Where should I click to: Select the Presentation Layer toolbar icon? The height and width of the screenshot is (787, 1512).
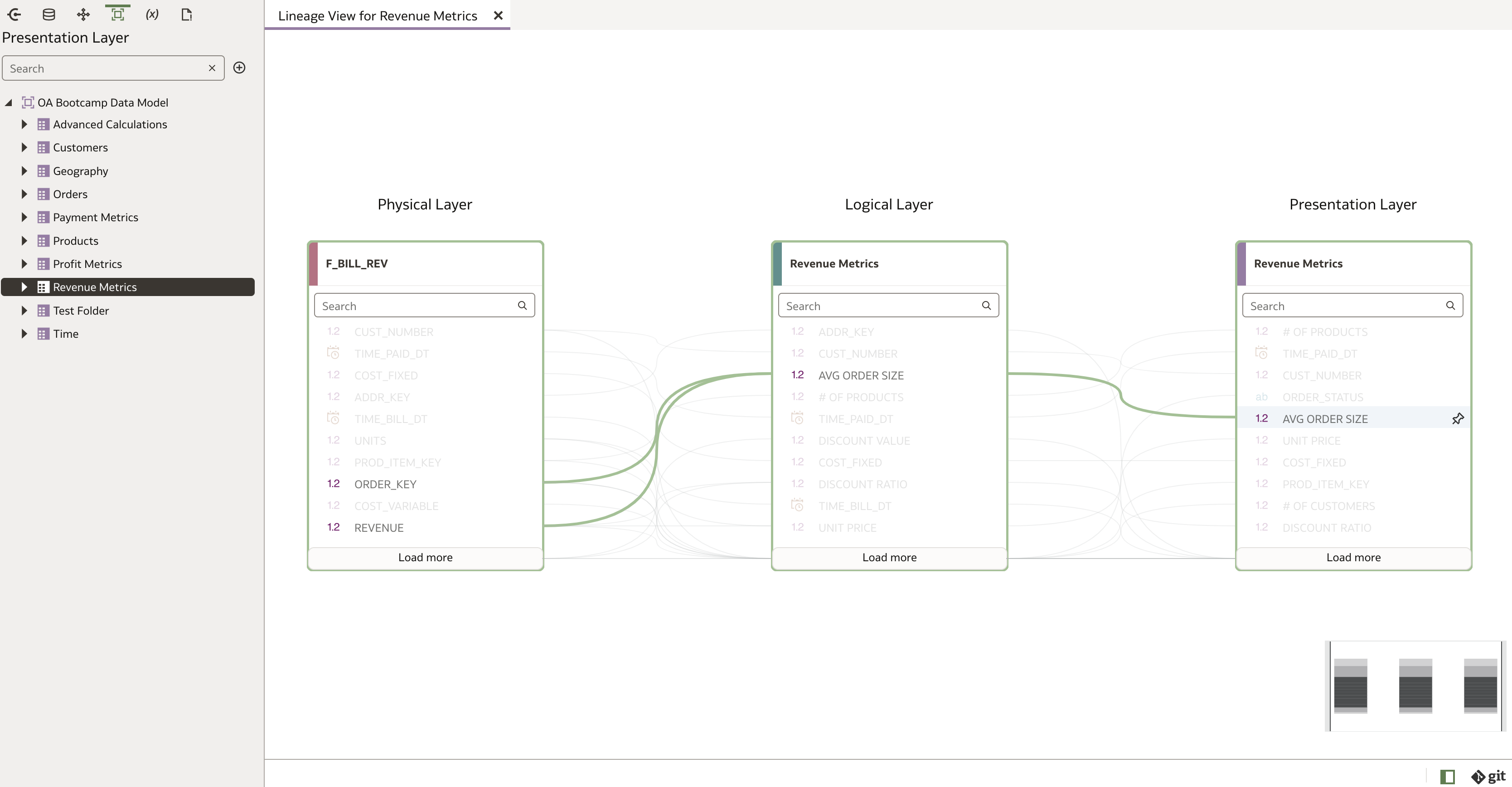[x=118, y=15]
